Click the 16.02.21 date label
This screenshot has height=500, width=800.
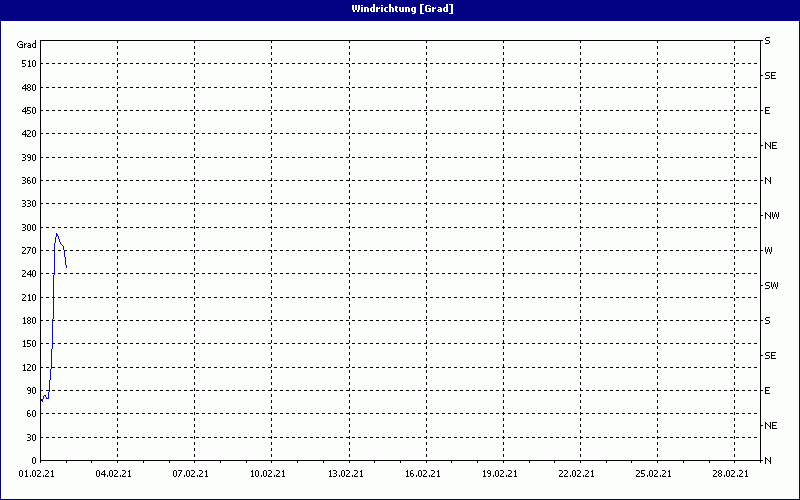422,474
